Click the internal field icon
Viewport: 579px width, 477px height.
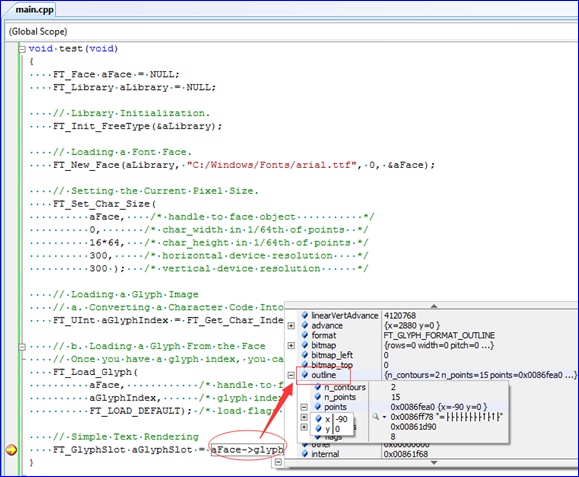[x=305, y=454]
